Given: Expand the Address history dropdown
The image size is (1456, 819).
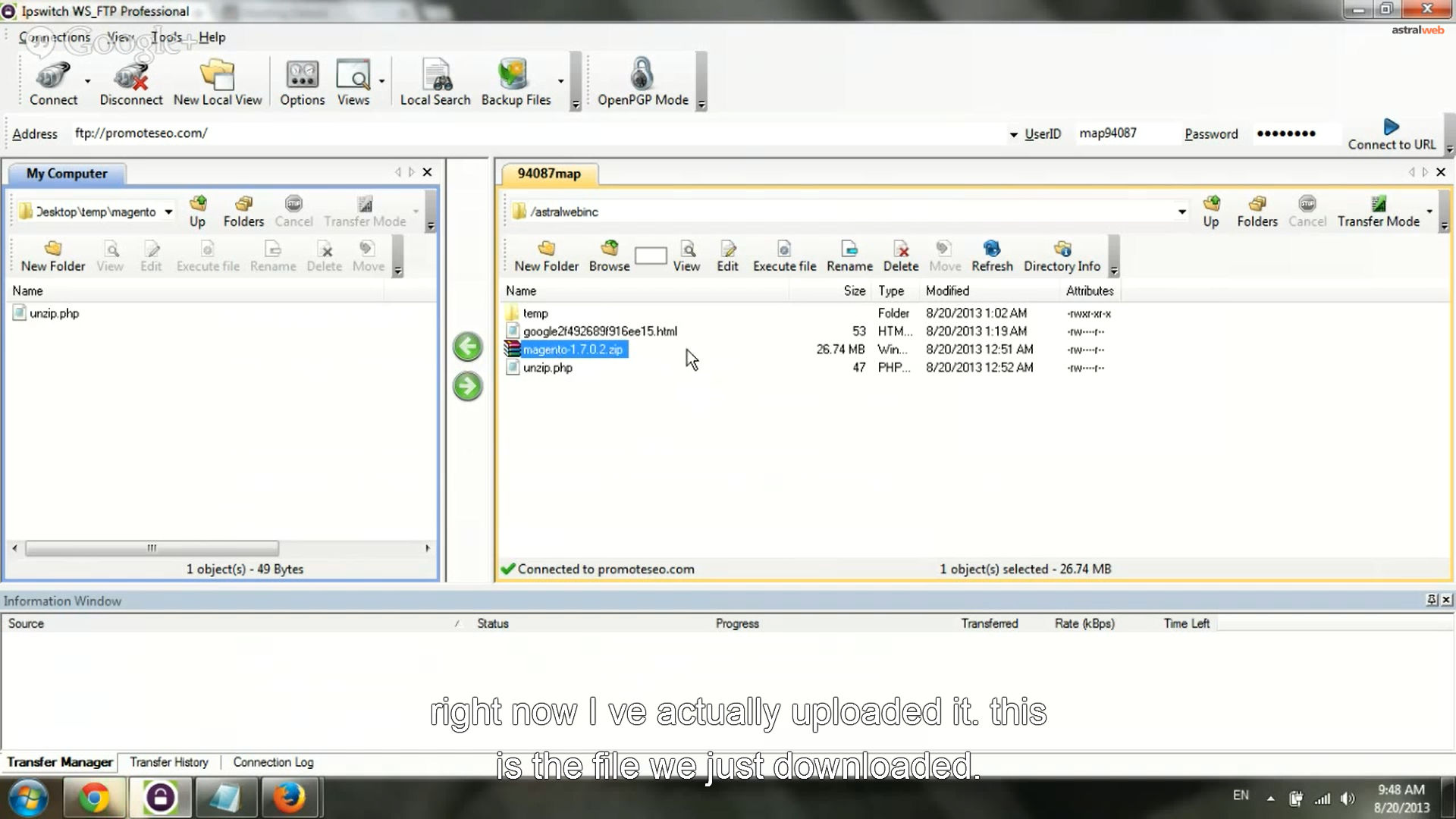Looking at the screenshot, I should [1013, 135].
